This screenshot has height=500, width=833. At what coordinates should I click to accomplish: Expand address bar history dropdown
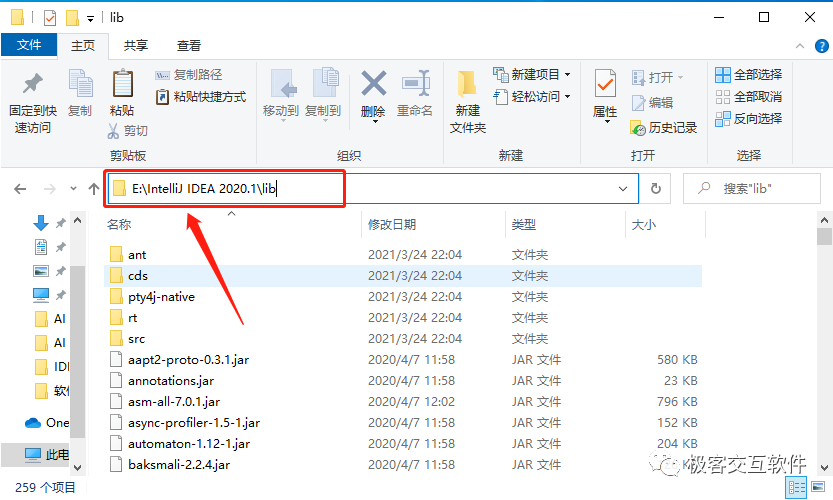[x=623, y=189]
